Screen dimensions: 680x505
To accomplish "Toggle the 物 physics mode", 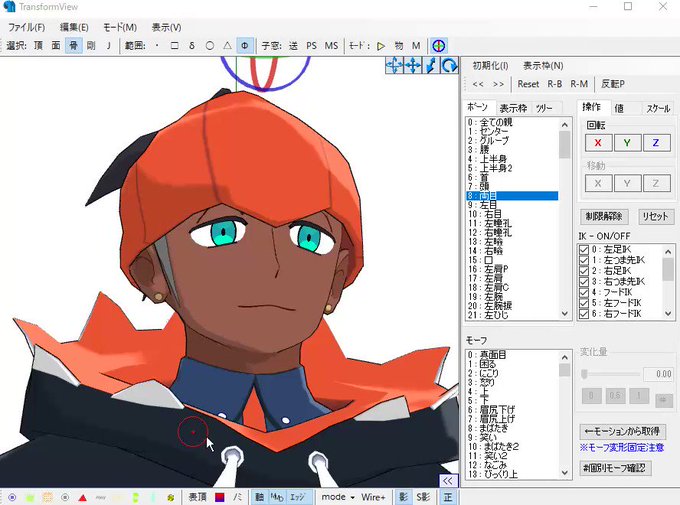I will 399,46.
